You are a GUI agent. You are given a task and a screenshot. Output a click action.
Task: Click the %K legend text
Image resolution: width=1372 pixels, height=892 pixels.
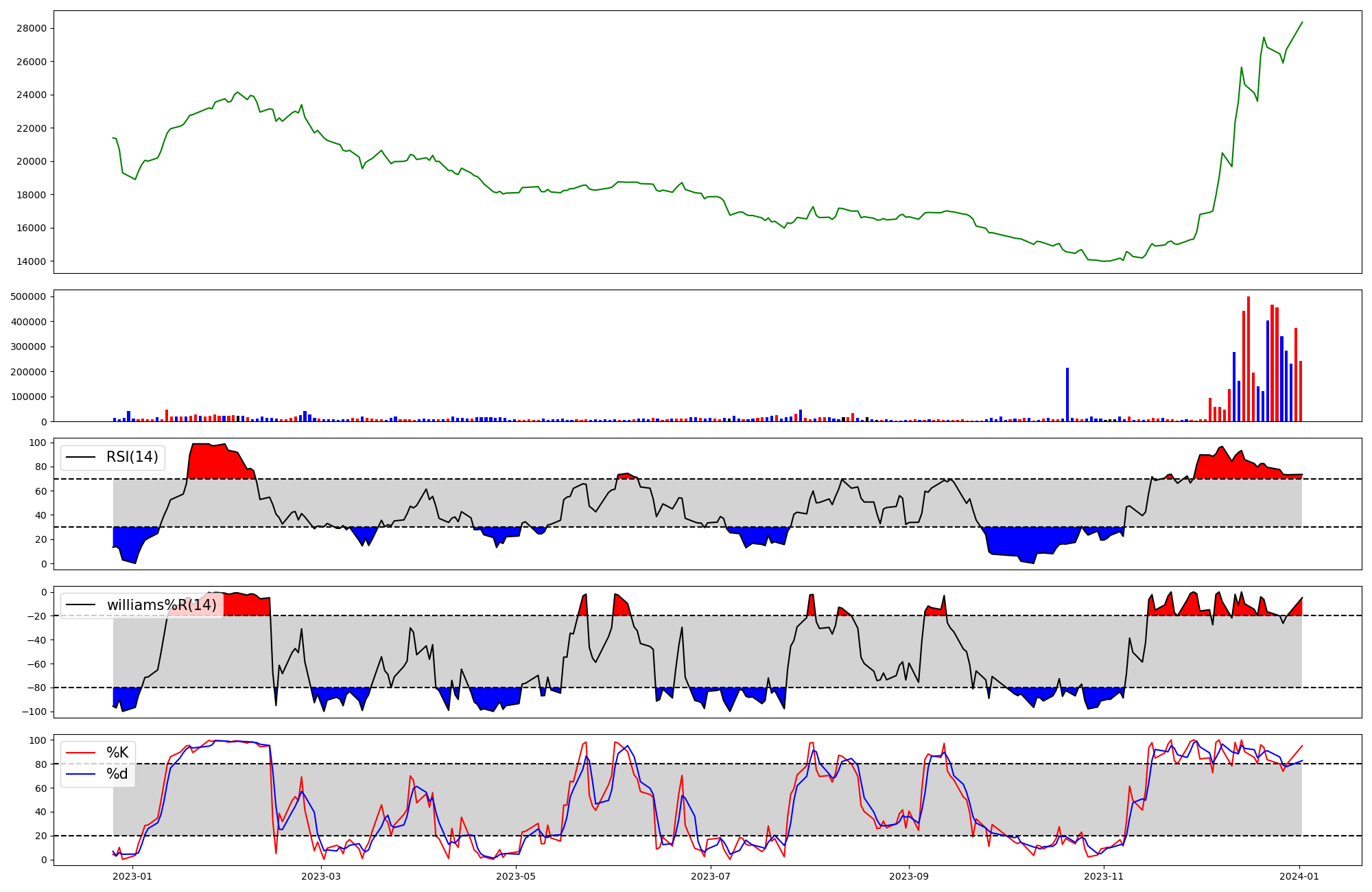[x=117, y=753]
